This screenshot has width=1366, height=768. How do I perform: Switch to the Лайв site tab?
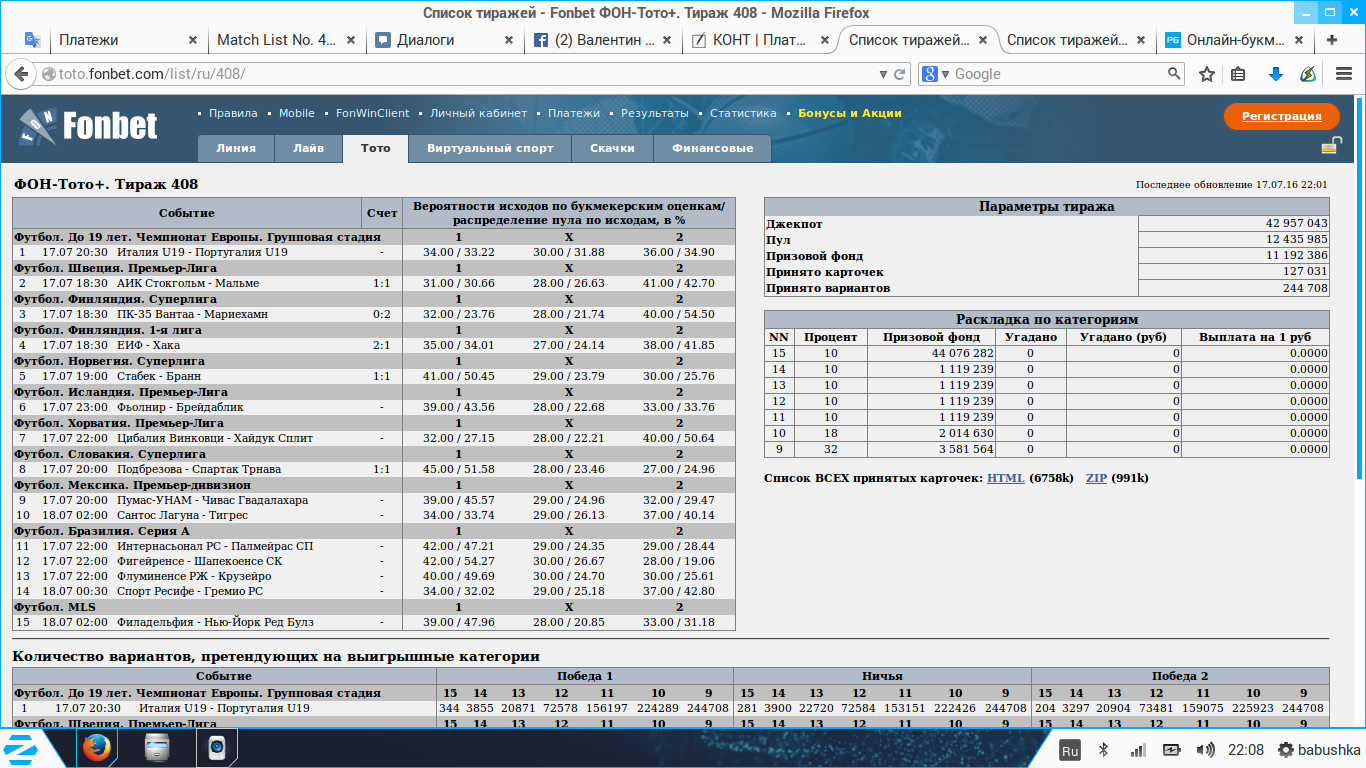309,148
